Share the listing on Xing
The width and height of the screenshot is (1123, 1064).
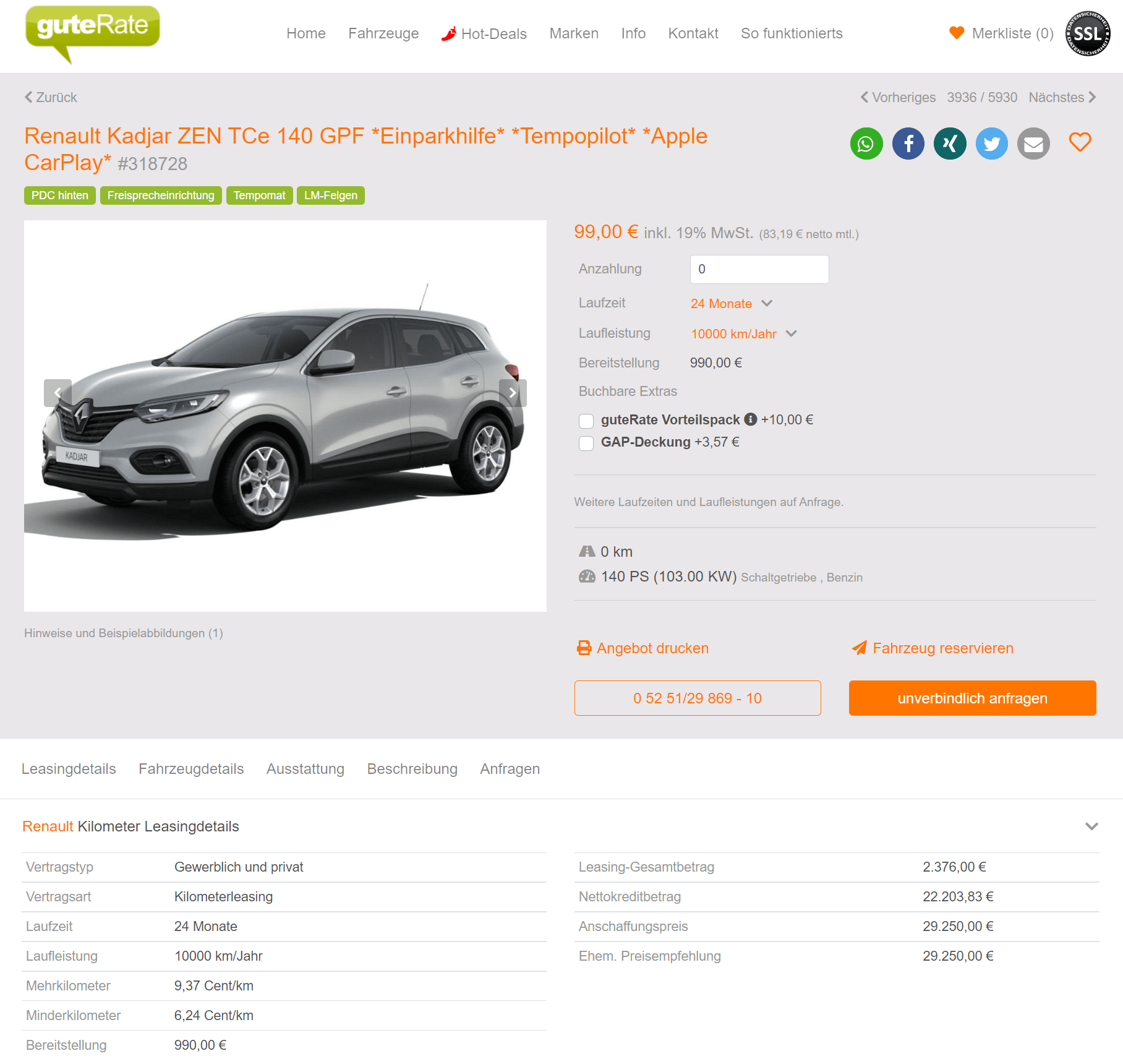point(950,144)
